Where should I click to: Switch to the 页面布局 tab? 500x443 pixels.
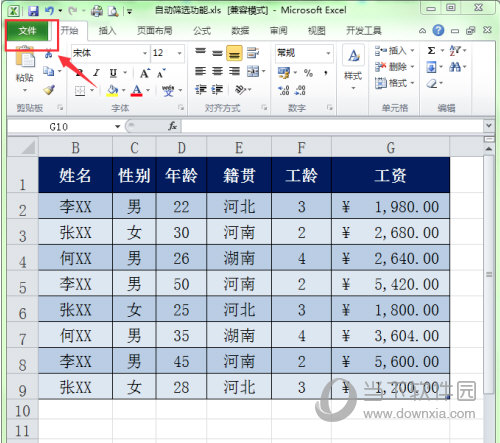155,31
